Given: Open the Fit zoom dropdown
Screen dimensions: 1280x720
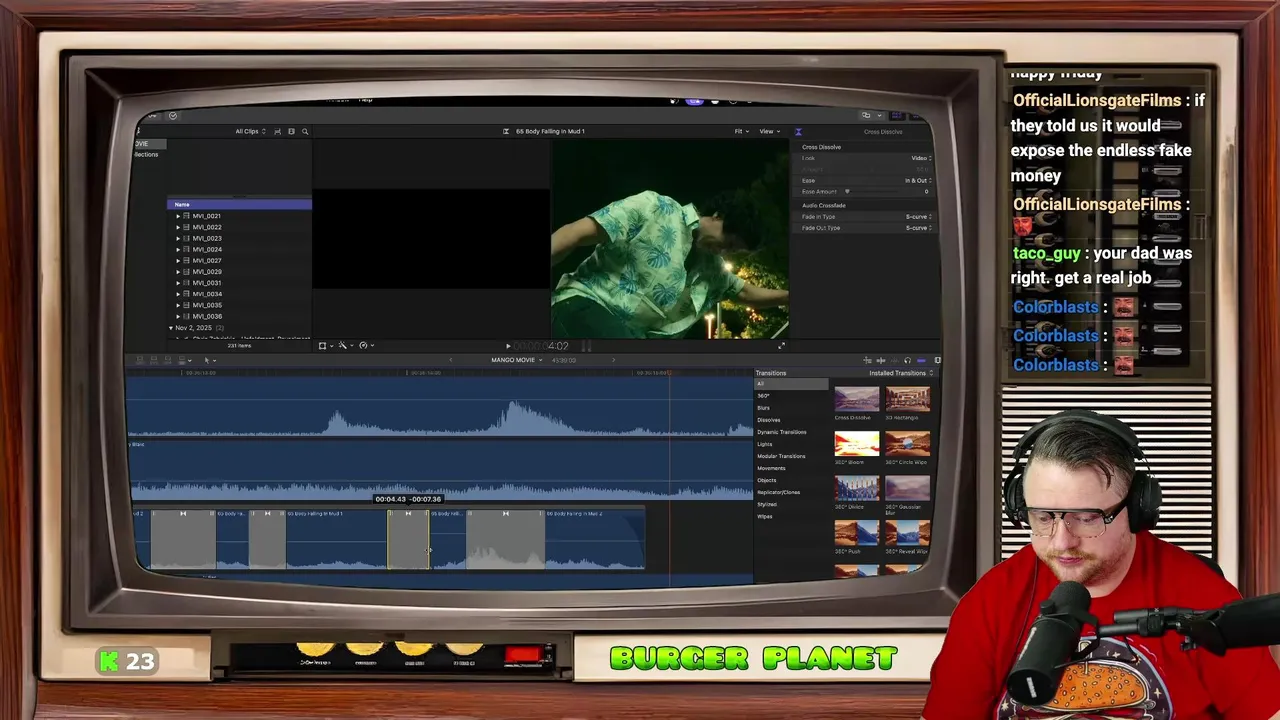Looking at the screenshot, I should 741,131.
